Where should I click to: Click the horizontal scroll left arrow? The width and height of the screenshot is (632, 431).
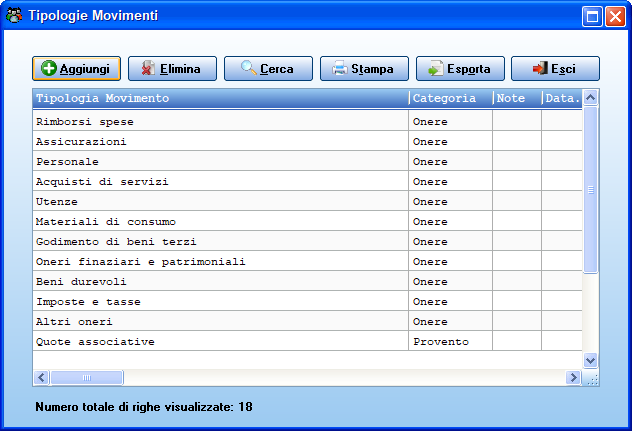pyautogui.click(x=42, y=378)
